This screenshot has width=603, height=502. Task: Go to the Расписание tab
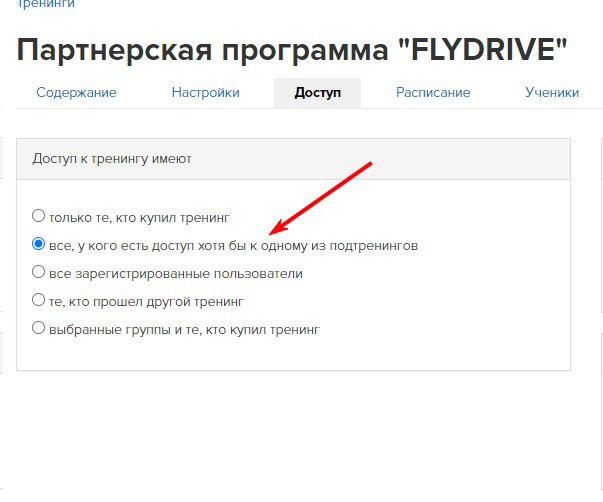click(433, 93)
